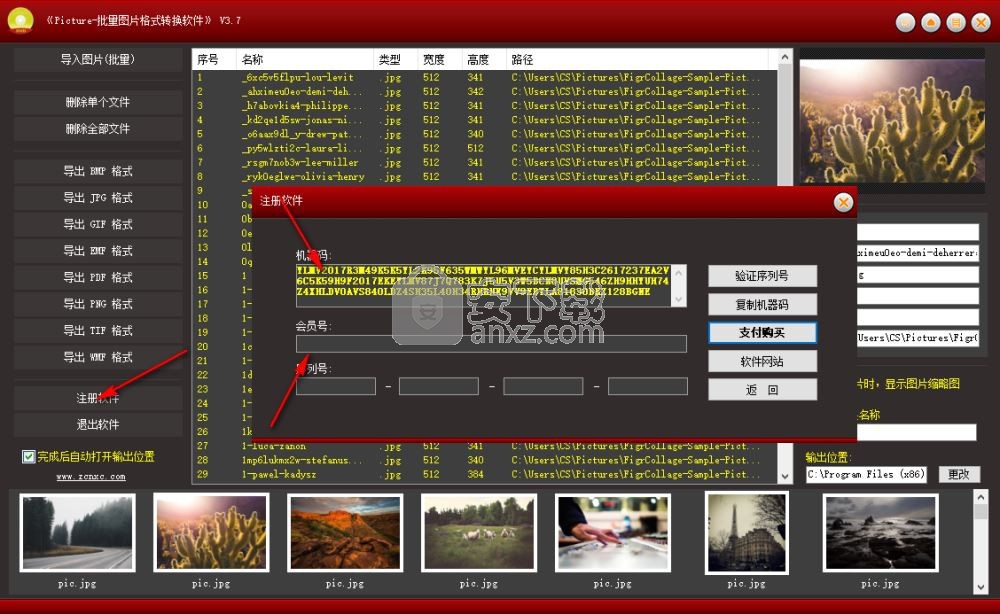The image size is (1000, 614).
Task: Open 软件网站 button
Action: point(762,361)
